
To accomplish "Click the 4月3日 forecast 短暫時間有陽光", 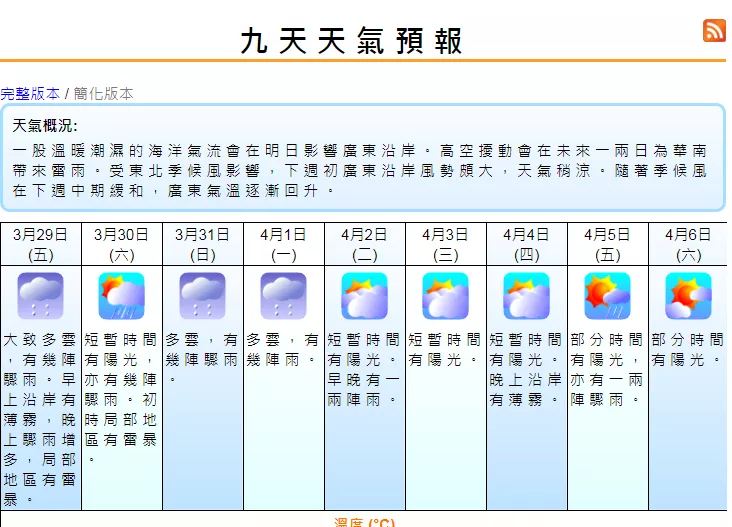I will (444, 350).
